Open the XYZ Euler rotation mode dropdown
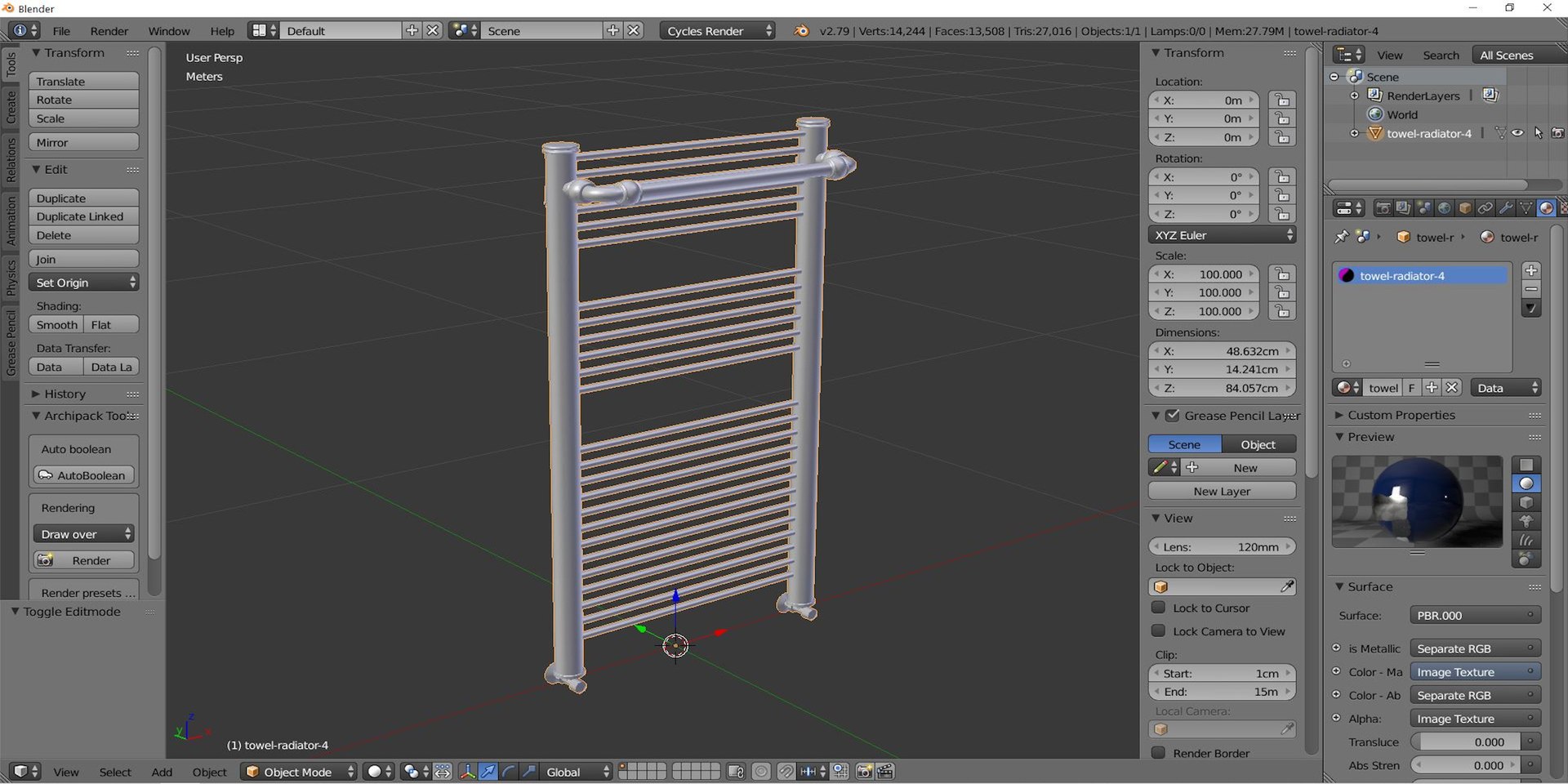1568x784 pixels. tap(1222, 235)
